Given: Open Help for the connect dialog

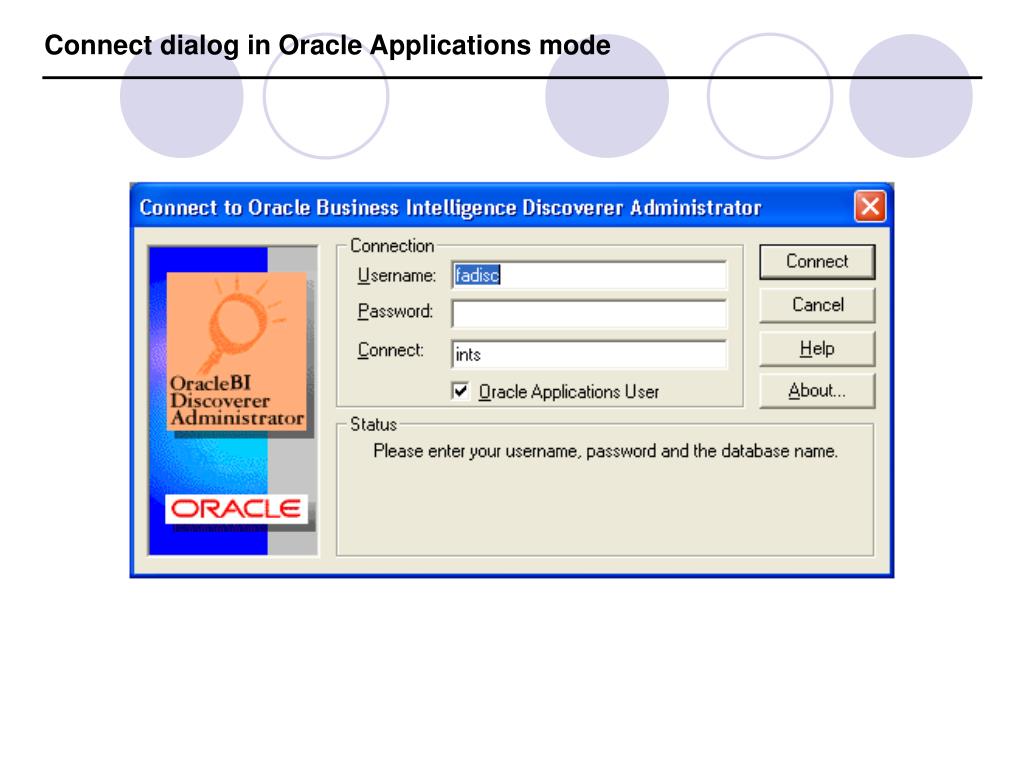Looking at the screenshot, I should (817, 349).
